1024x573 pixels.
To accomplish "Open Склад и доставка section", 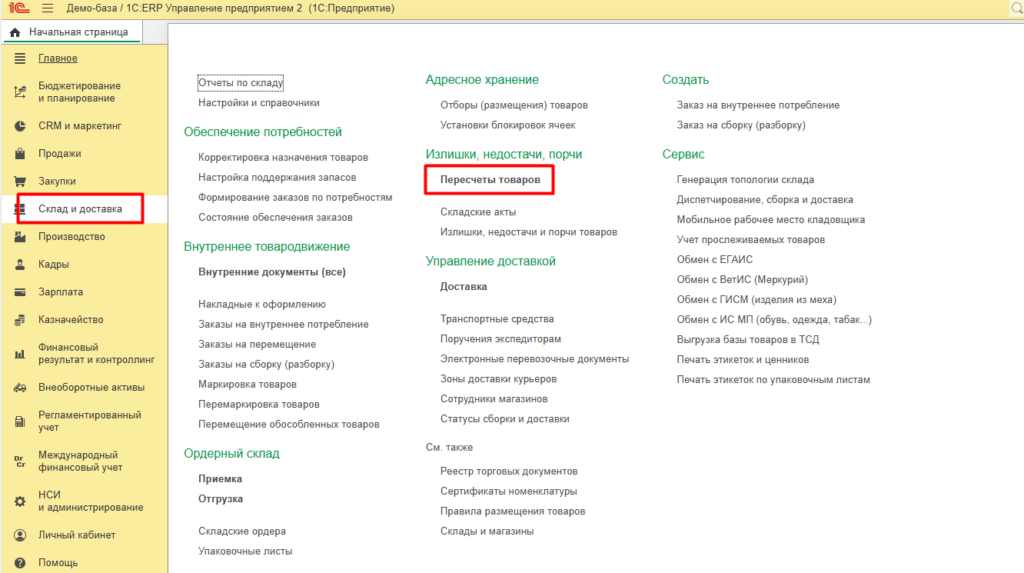I will [x=80, y=209].
